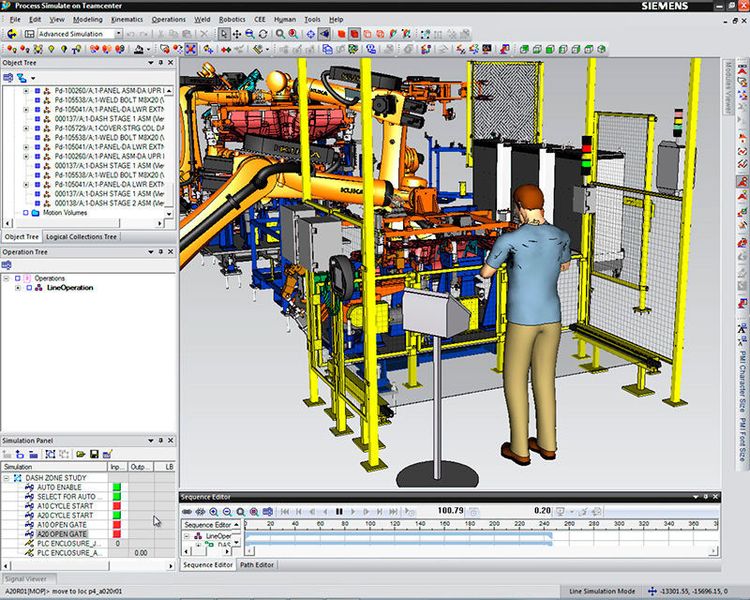Image resolution: width=750 pixels, height=600 pixels.
Task: Select A20 CYCLE START row in Simulation Panel
Action: point(63,515)
